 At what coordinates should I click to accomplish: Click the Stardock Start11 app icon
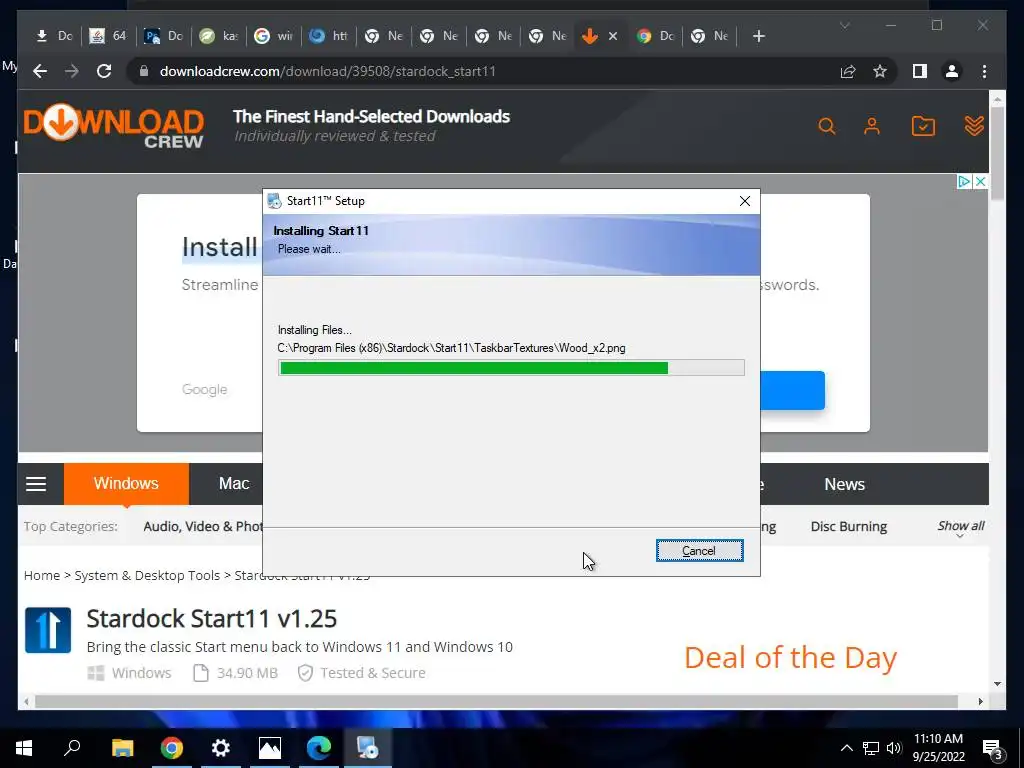point(48,630)
